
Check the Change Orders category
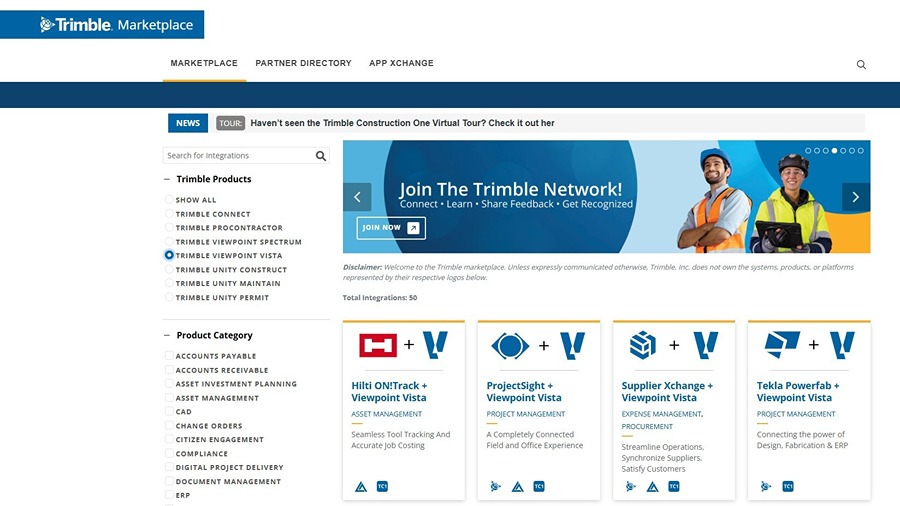tap(169, 426)
